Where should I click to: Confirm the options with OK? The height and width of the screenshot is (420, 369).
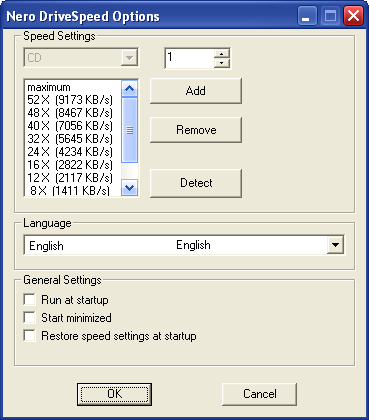[x=114, y=394]
